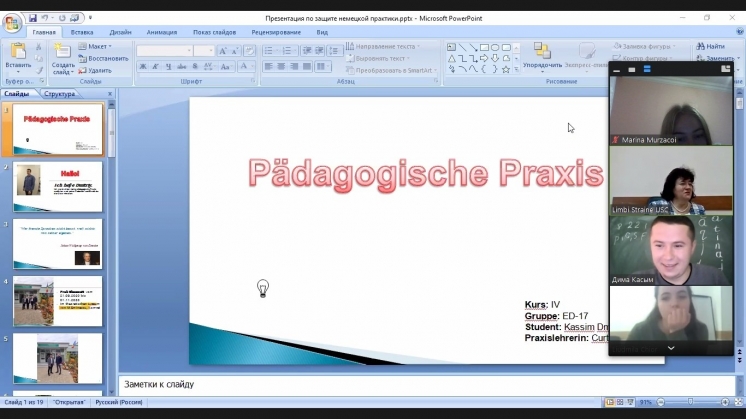This screenshot has width=746, height=419.
Task: Select the rectangle shape in the shapes gallery
Action: click(483, 46)
